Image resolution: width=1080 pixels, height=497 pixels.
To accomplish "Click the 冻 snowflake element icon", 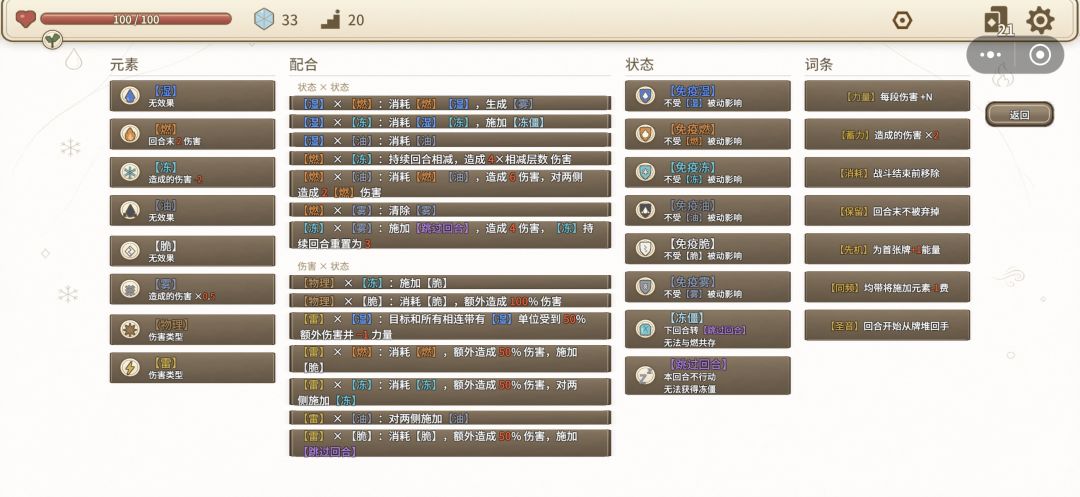I will pos(129,172).
